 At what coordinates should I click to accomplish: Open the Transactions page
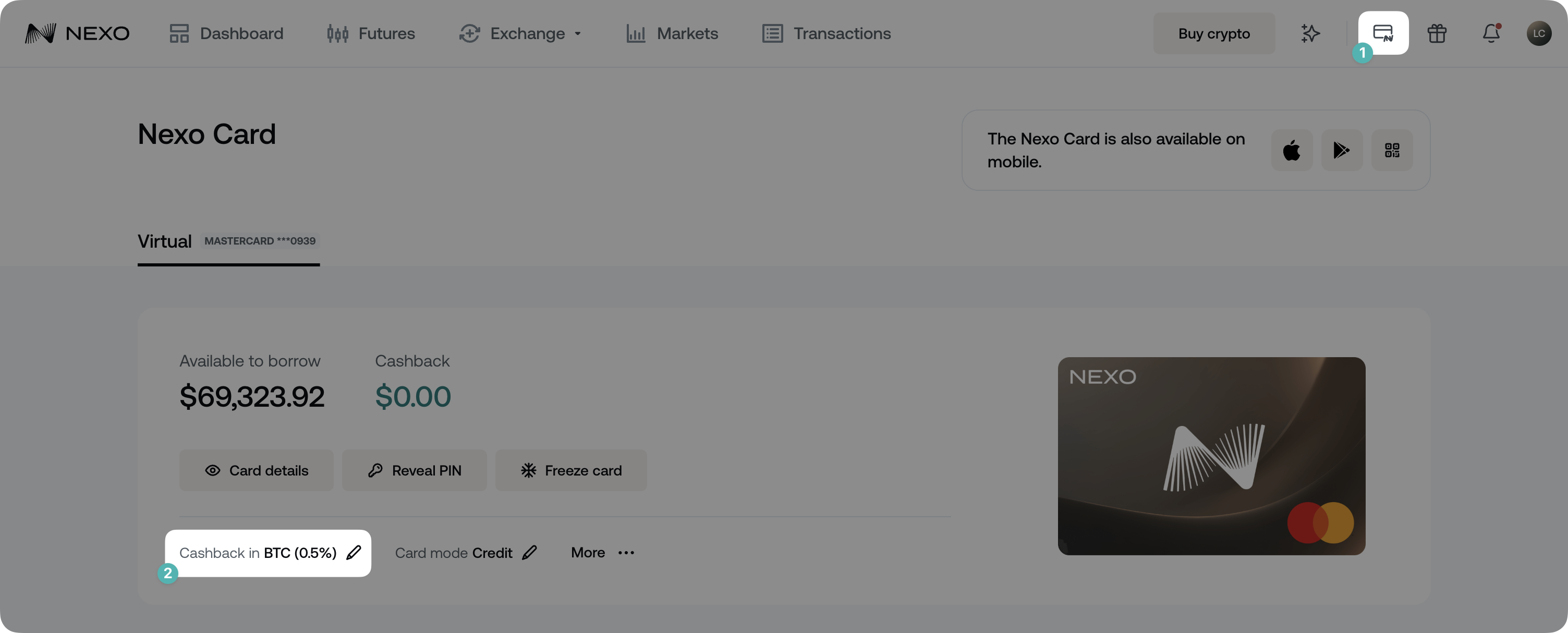coord(826,33)
